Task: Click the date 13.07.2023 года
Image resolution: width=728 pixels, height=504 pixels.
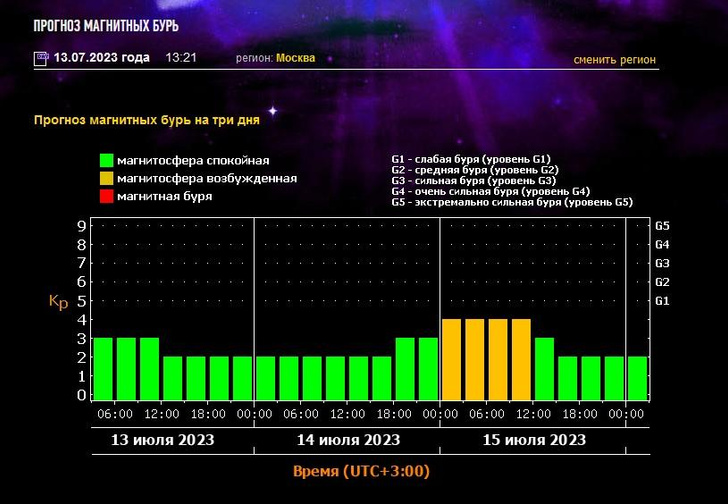Action: tap(102, 58)
